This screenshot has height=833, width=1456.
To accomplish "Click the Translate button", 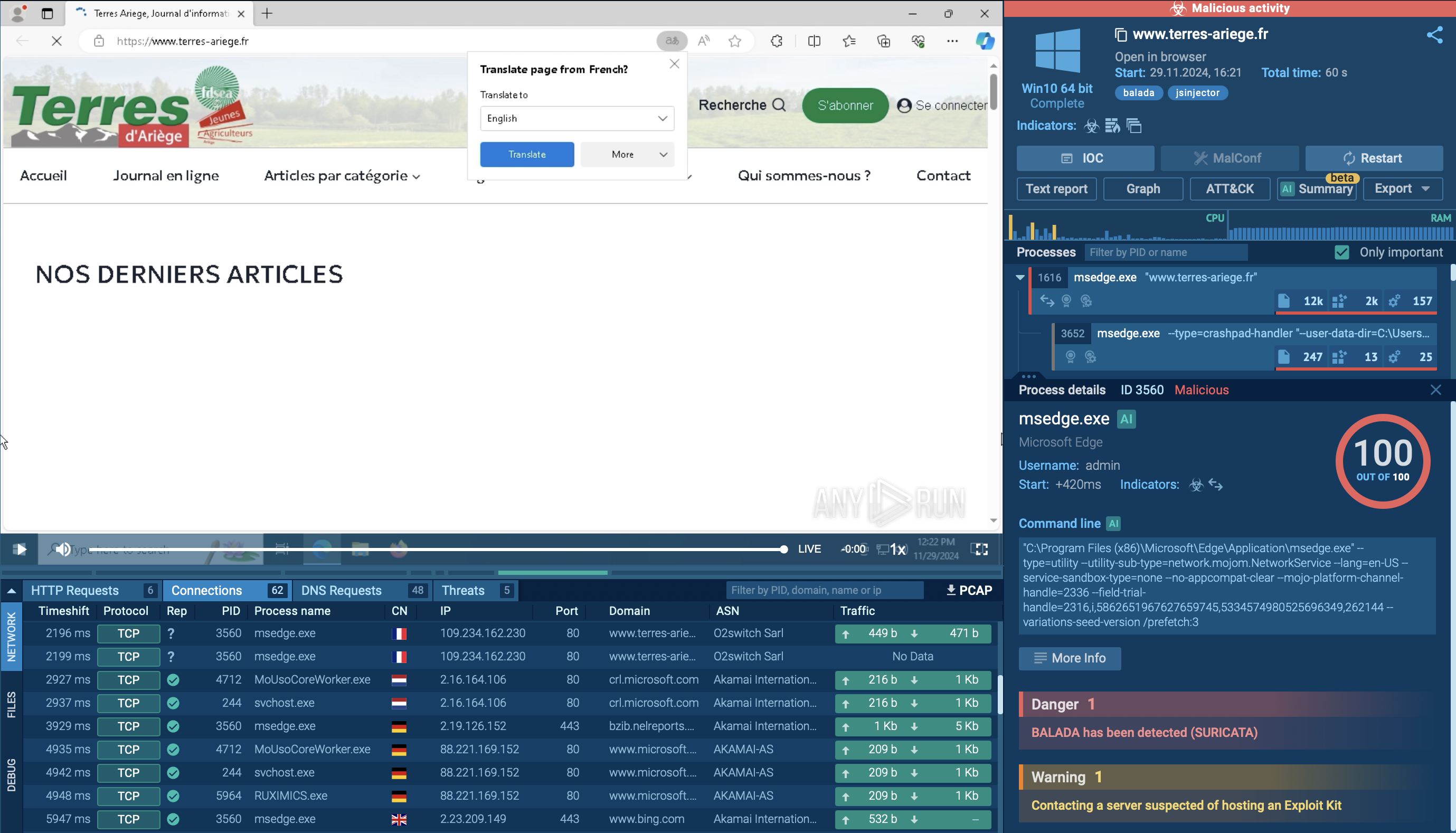I will 527,155.
